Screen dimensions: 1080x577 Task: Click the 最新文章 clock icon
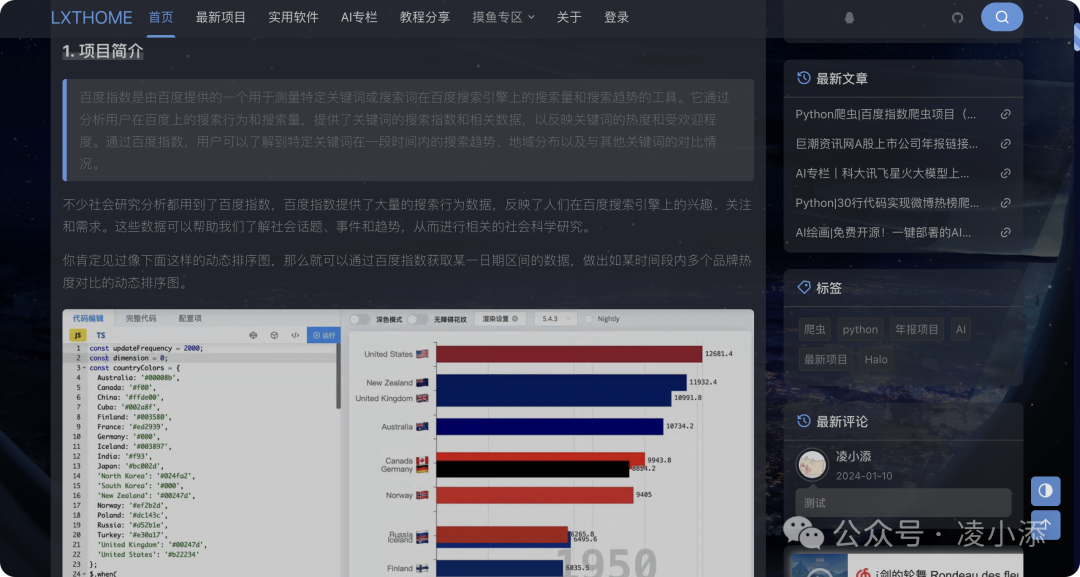pos(803,78)
